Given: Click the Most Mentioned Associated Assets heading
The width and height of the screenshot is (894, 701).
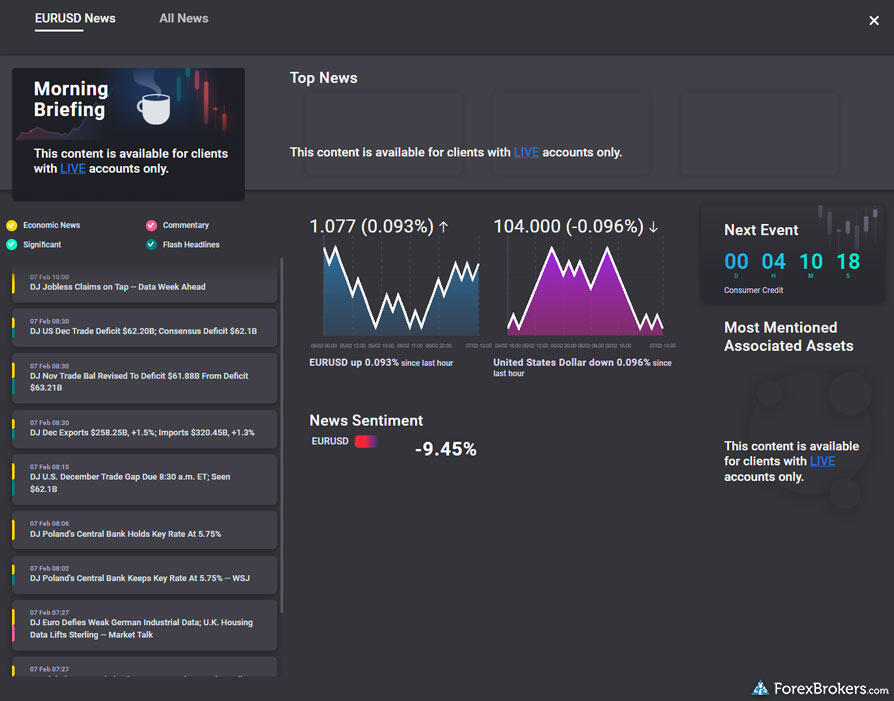Looking at the screenshot, I should click(x=789, y=337).
